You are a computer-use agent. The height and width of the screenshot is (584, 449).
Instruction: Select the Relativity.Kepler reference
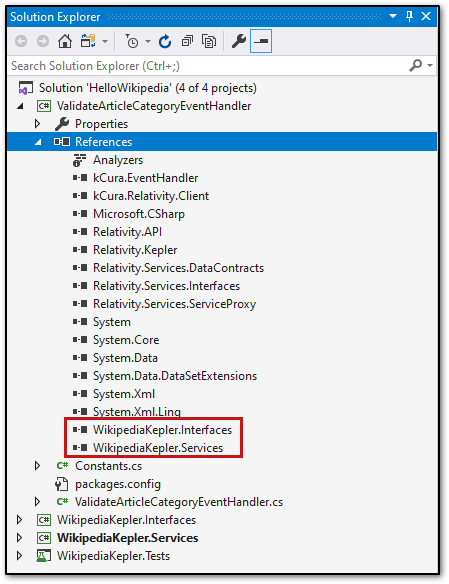tap(135, 250)
